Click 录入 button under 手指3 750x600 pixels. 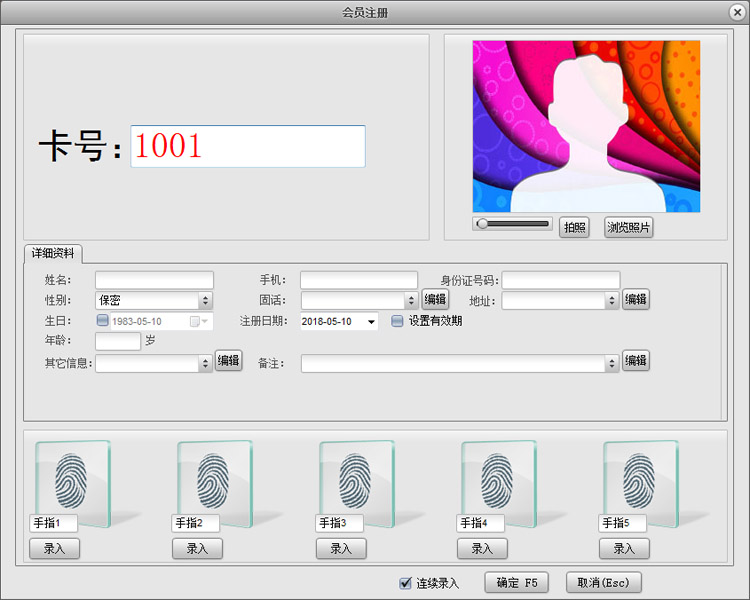[341, 548]
